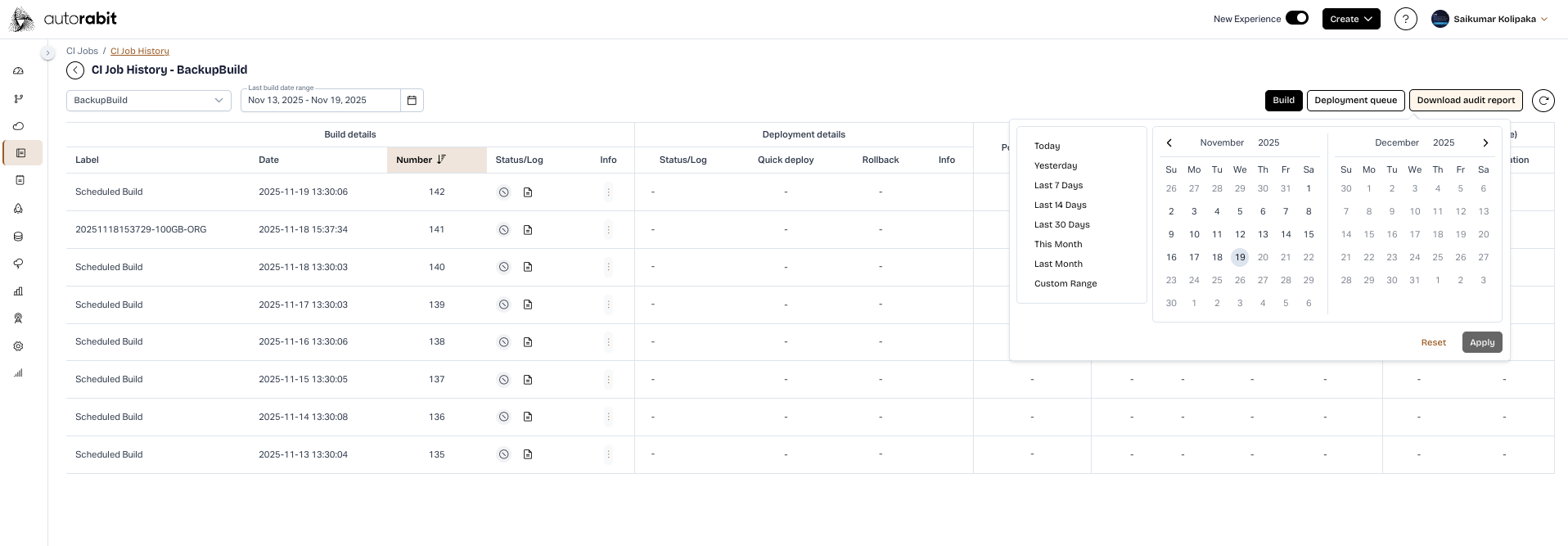Screen dimensions: 1568x546
Task: Open the BackupBuild job dropdown
Action: click(148, 101)
